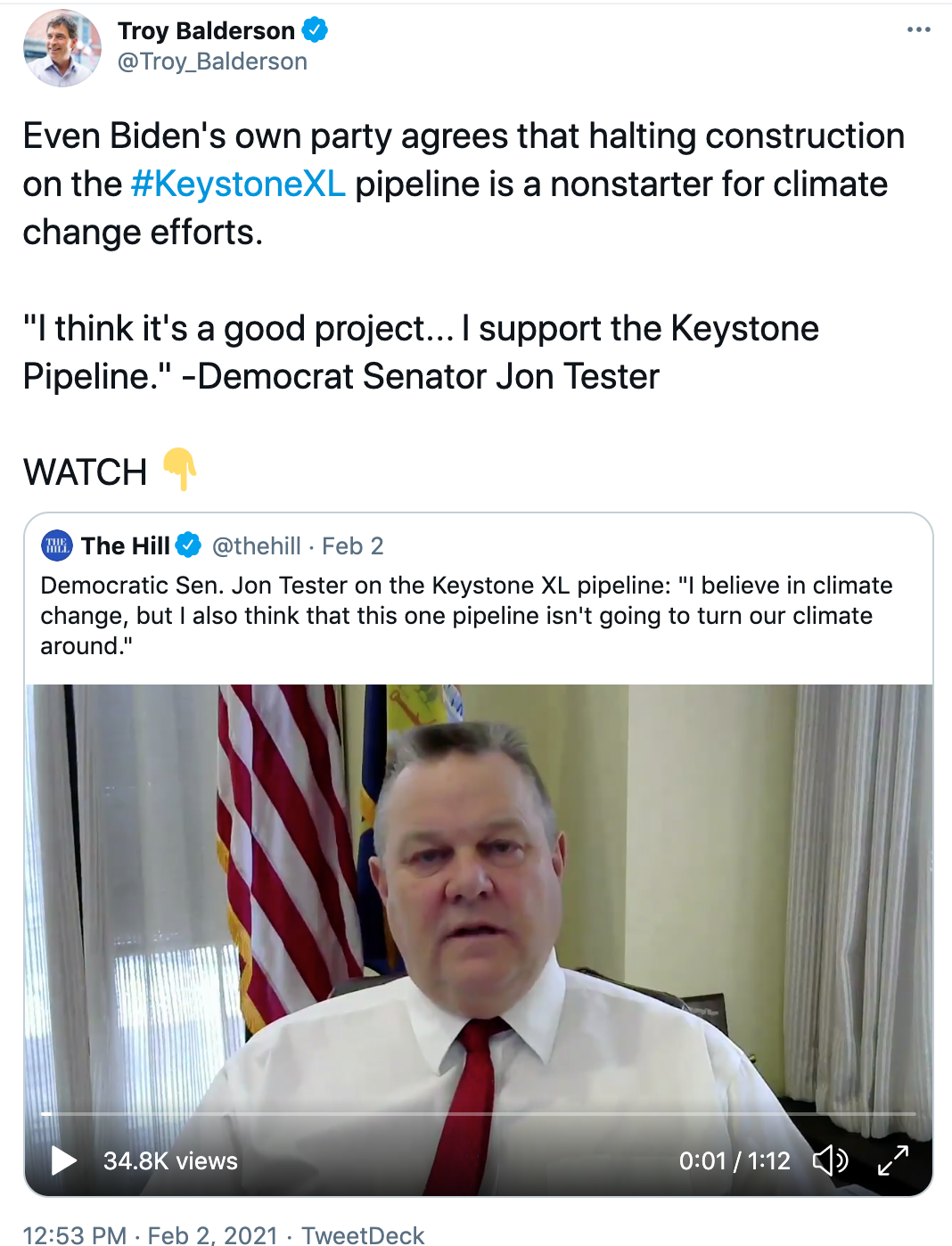The height and width of the screenshot is (1246, 952).
Task: Open Troy Balderson's profile picture
Action: [x=62, y=48]
